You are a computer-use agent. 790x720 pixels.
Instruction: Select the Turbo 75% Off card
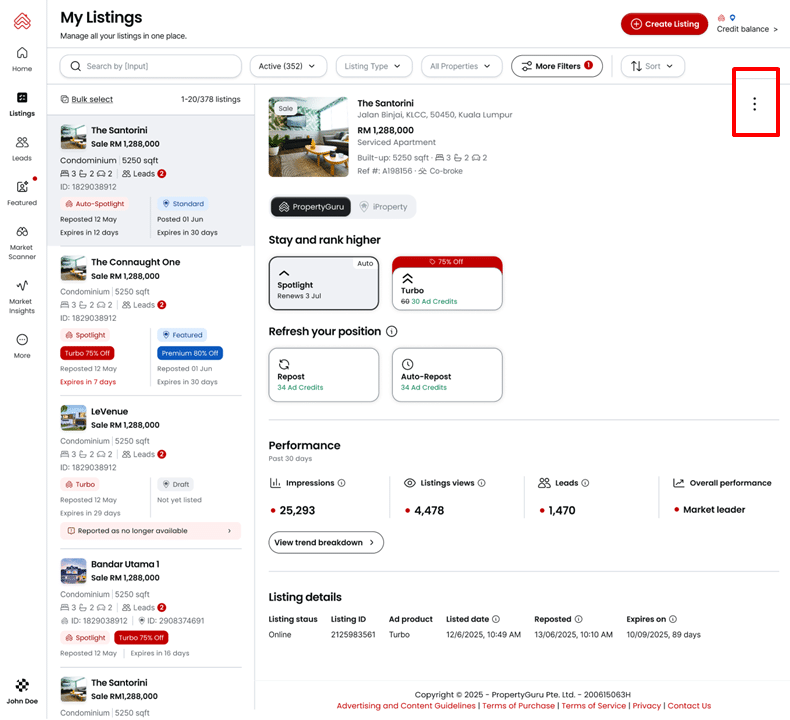[446, 284]
